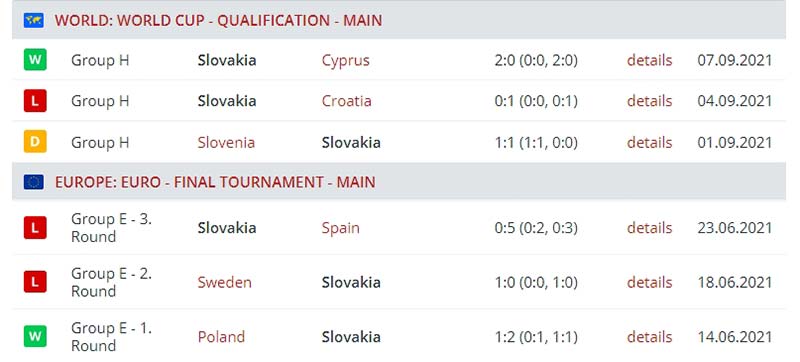The image size is (800, 362).
Task: Open details for Poland vs Slovakia
Action: [x=649, y=337]
